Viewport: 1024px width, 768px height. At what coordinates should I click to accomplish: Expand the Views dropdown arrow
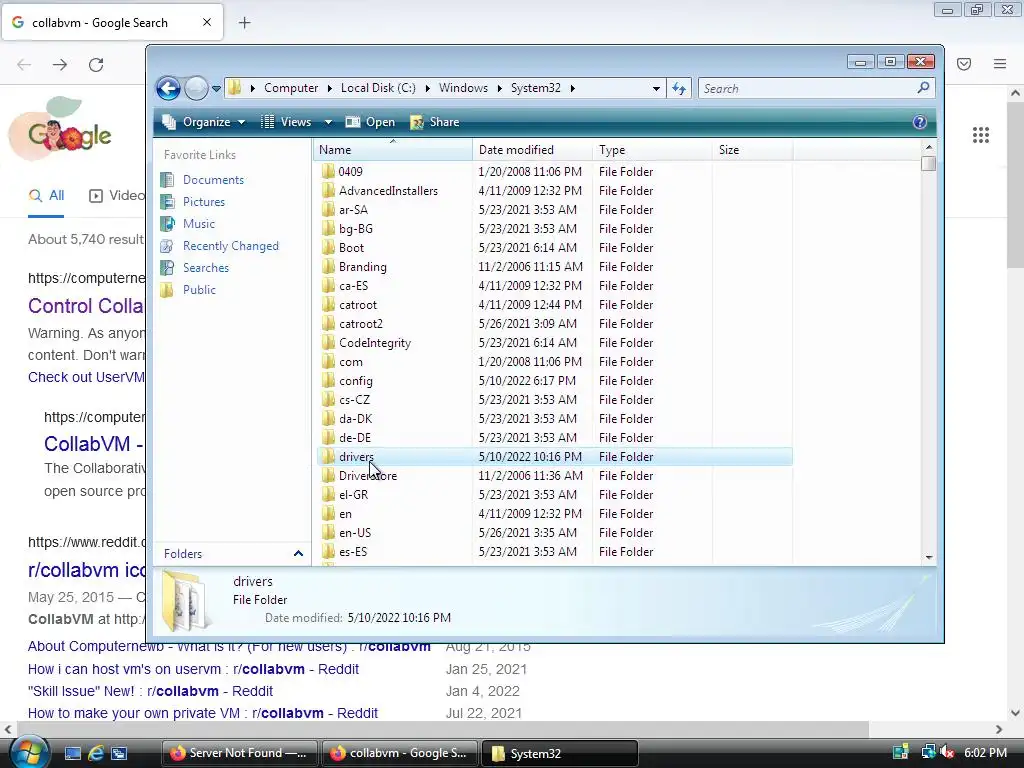point(328,123)
